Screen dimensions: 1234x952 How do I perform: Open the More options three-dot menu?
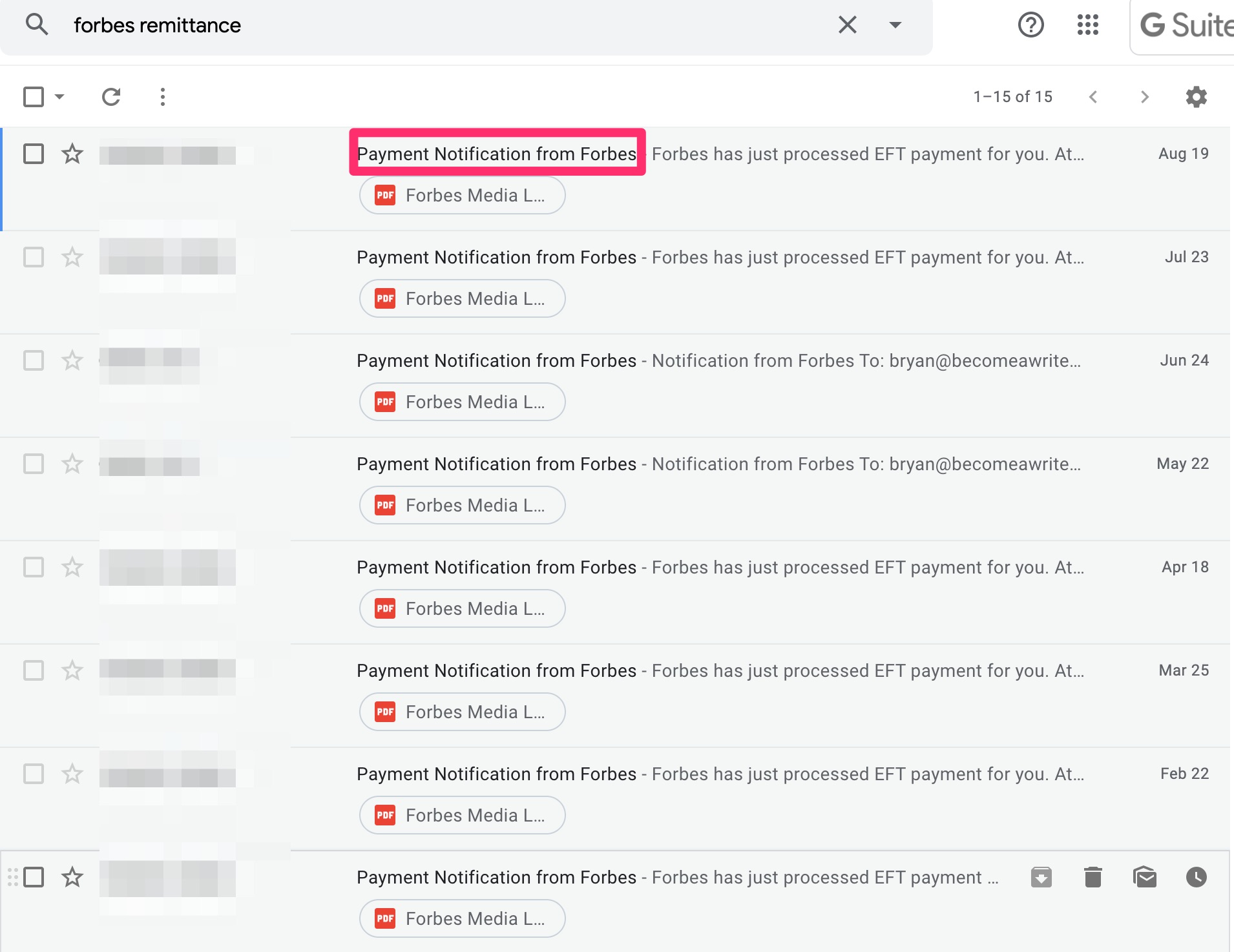[x=162, y=97]
